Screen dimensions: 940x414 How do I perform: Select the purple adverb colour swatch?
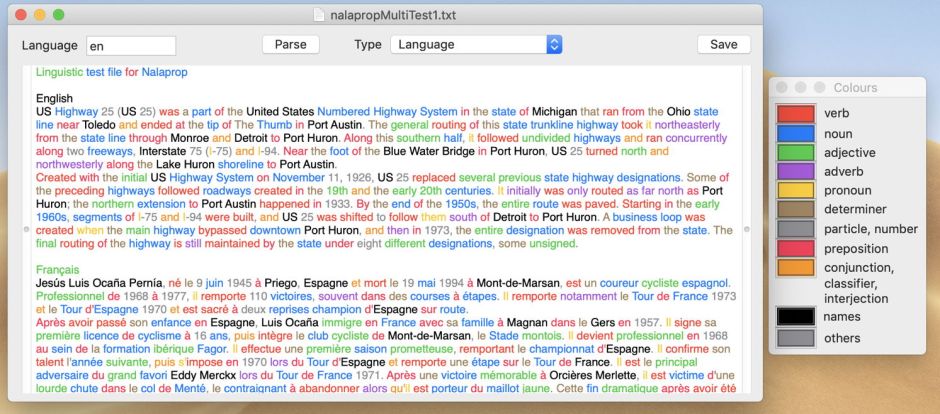(796, 172)
